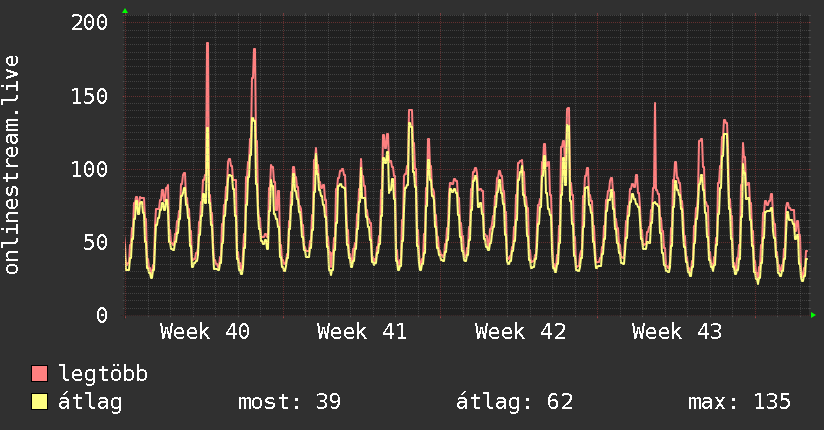Click the 50 y-axis label
The image size is (824, 430).
[96, 242]
